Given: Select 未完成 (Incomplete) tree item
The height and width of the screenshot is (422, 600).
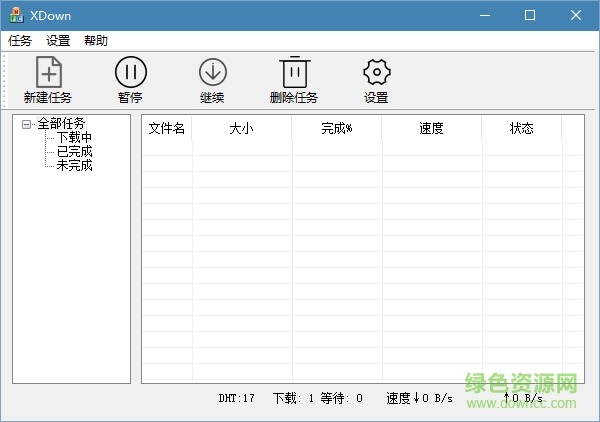Looking at the screenshot, I should point(74,166).
